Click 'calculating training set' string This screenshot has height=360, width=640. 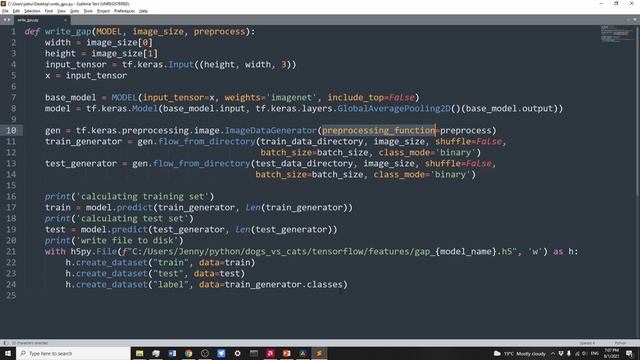tap(142, 197)
